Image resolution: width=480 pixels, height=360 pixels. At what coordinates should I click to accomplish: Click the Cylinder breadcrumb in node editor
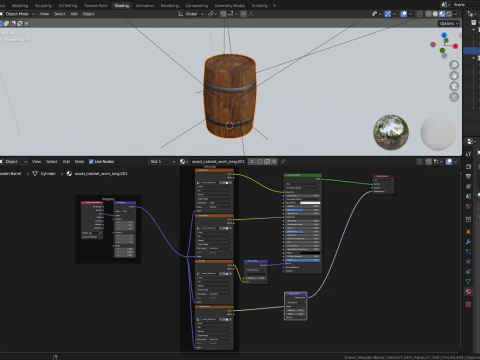click(x=48, y=174)
